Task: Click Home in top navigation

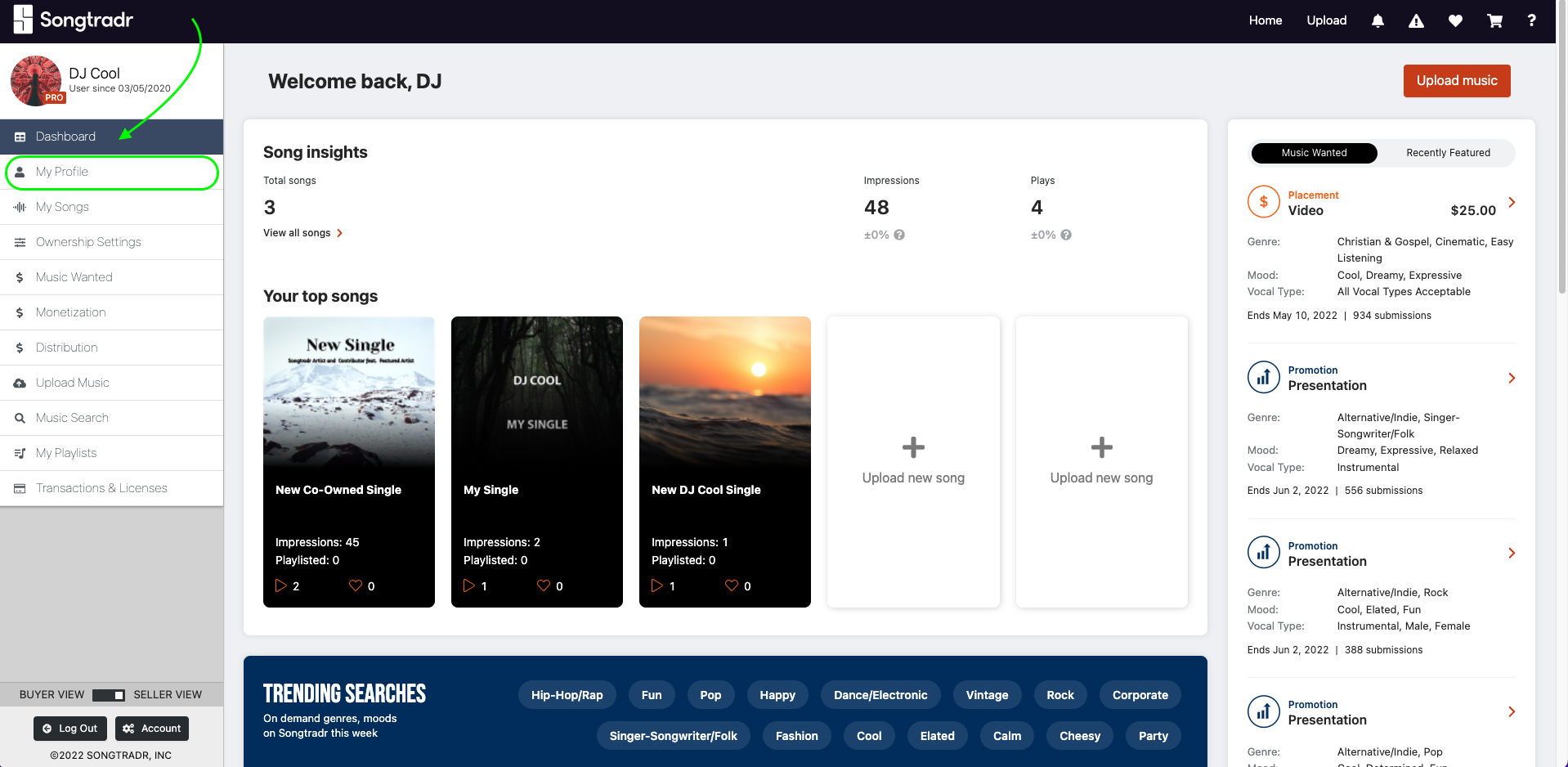Action: point(1265,20)
